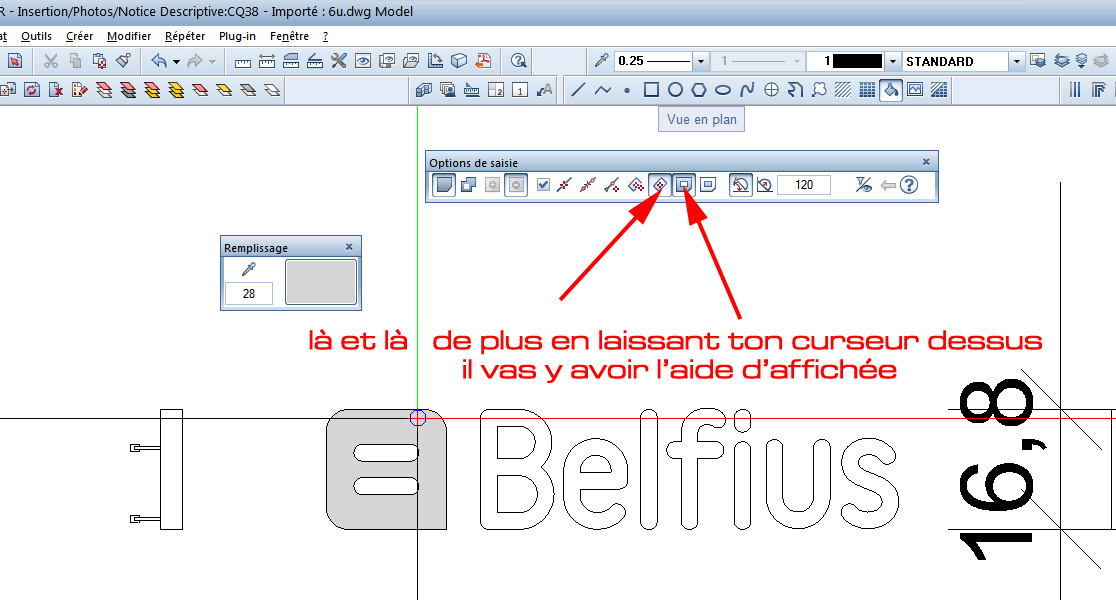Select the Spline curve tool

click(747, 90)
